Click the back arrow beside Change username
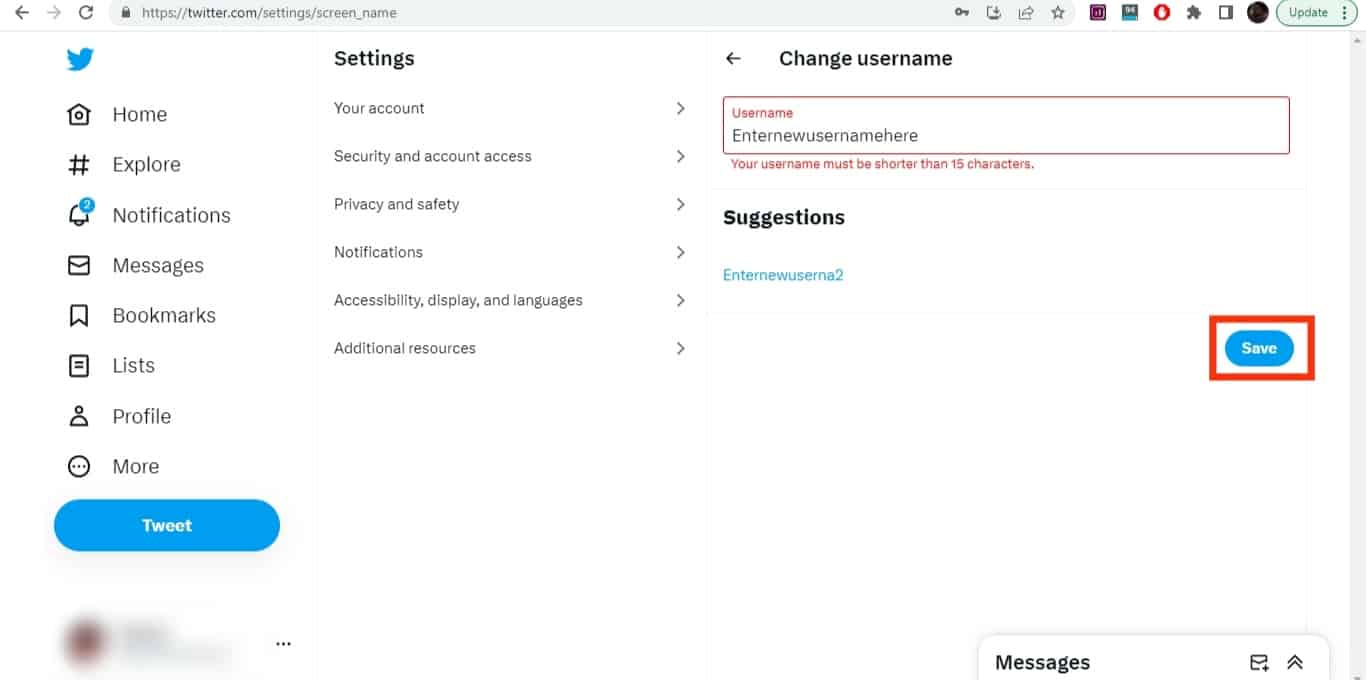 coord(733,59)
